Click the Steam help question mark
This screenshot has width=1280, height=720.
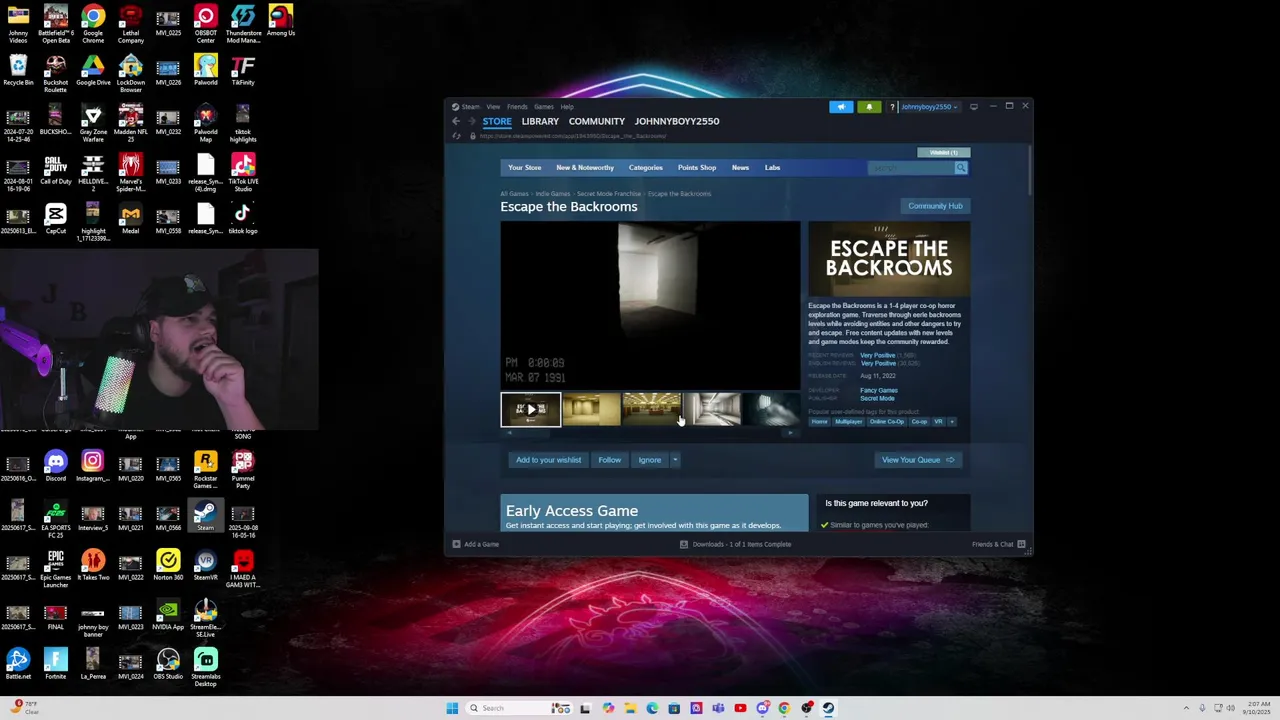pos(892,107)
